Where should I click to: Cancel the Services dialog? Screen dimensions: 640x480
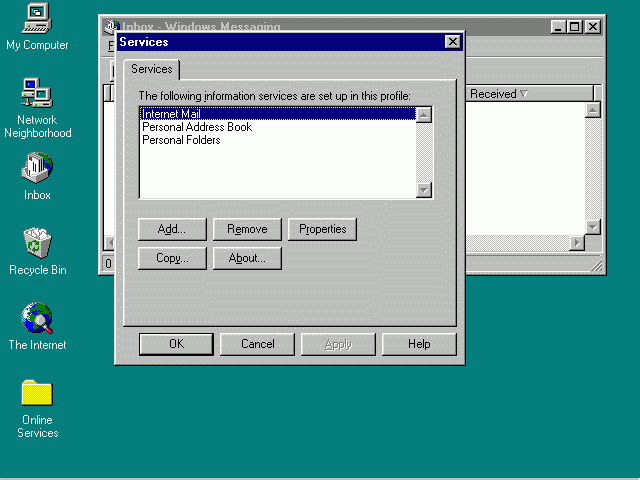click(x=257, y=344)
